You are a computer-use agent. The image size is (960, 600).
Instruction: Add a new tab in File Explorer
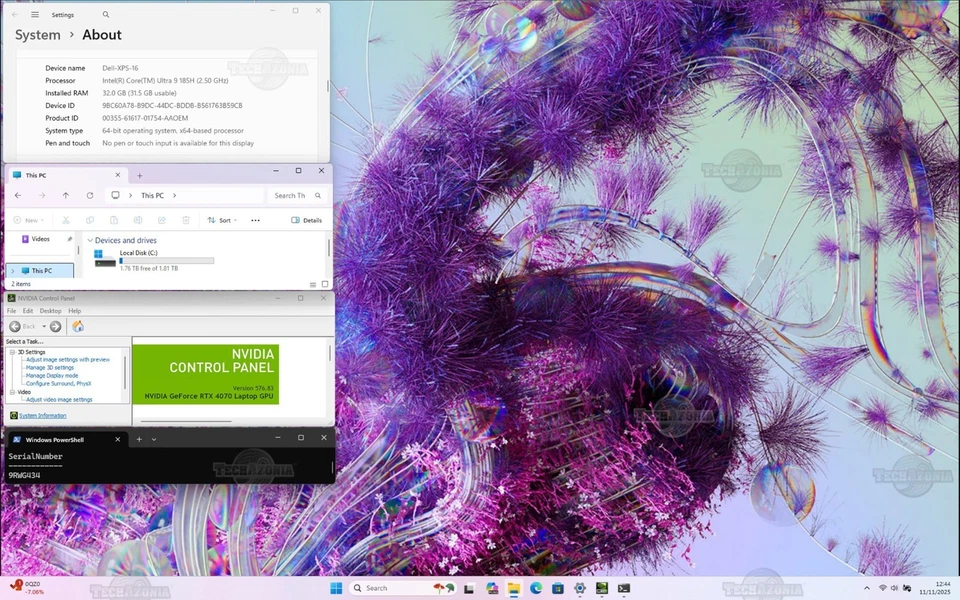point(140,176)
